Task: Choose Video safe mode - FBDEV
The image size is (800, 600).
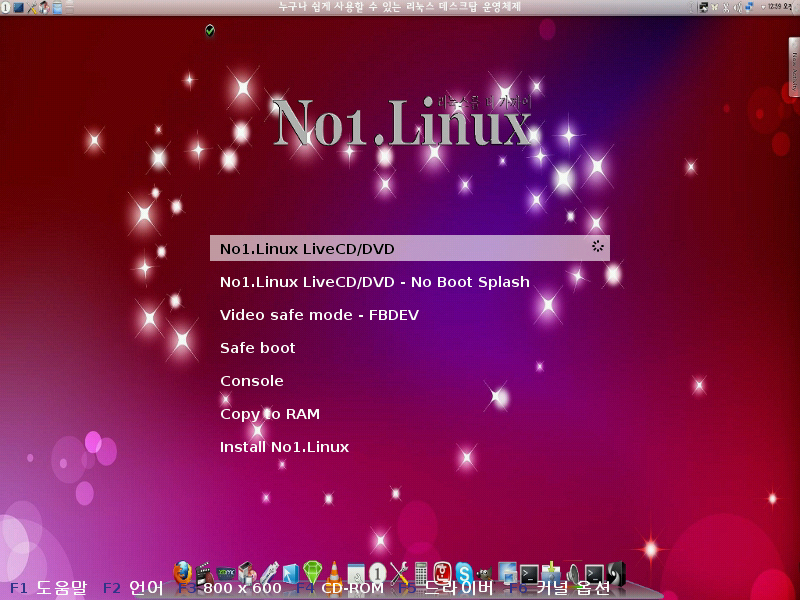Action: 319,315
